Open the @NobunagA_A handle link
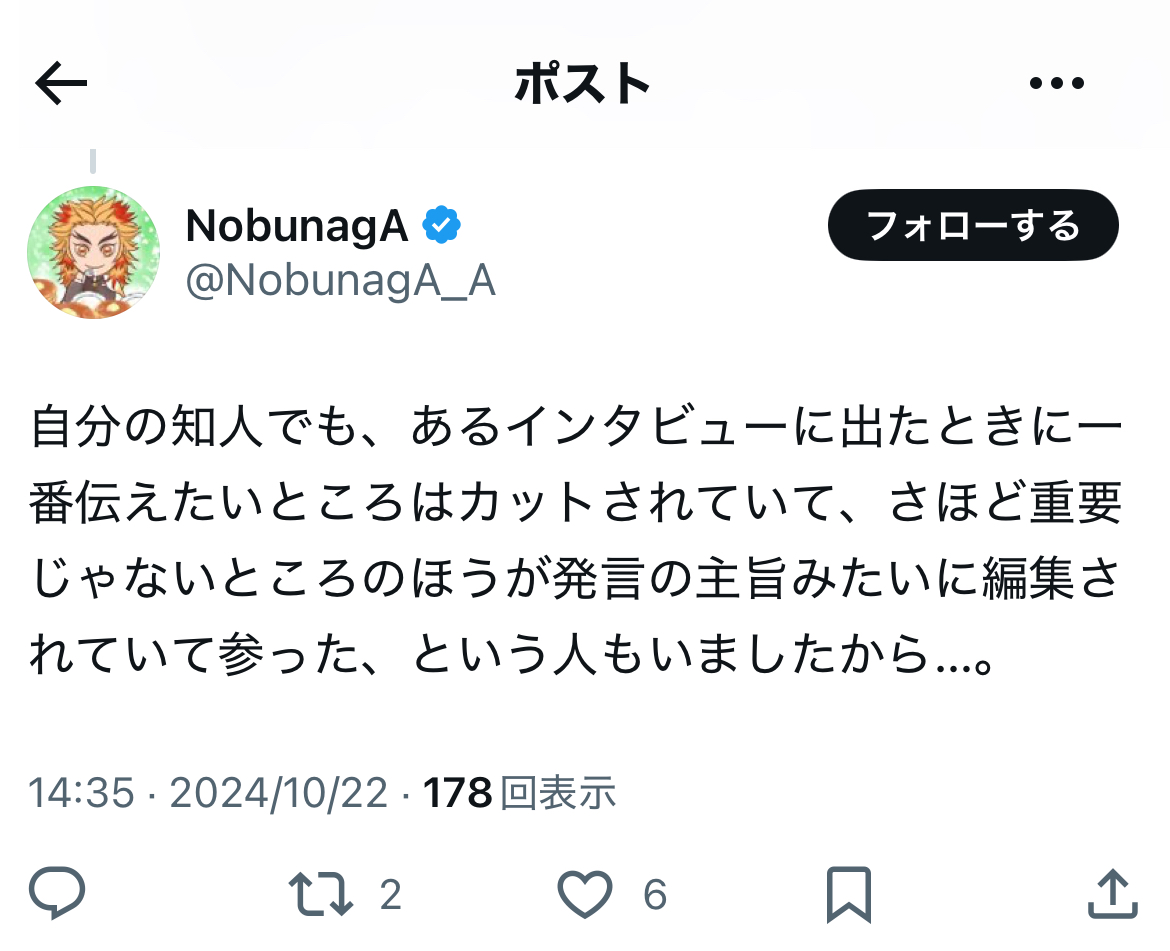1170x951 pixels. [x=340, y=282]
